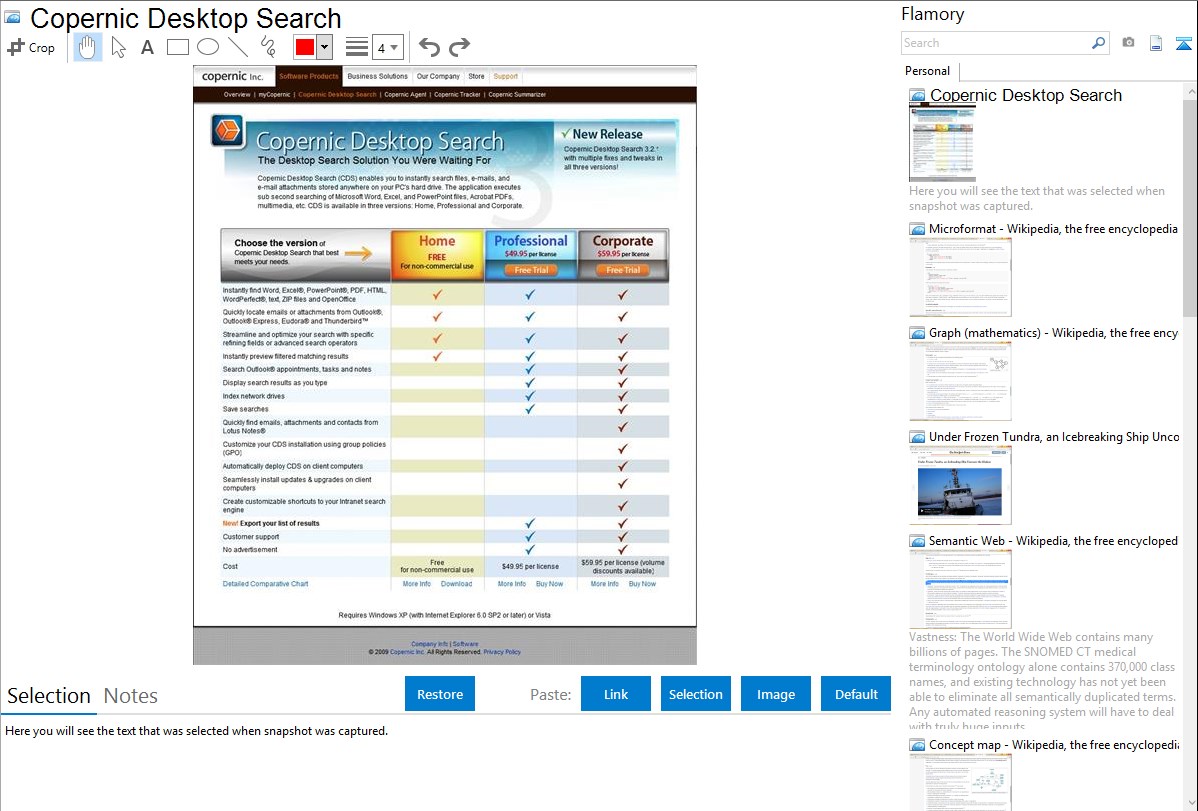
Task: Select the straight line tool
Action: 238,47
